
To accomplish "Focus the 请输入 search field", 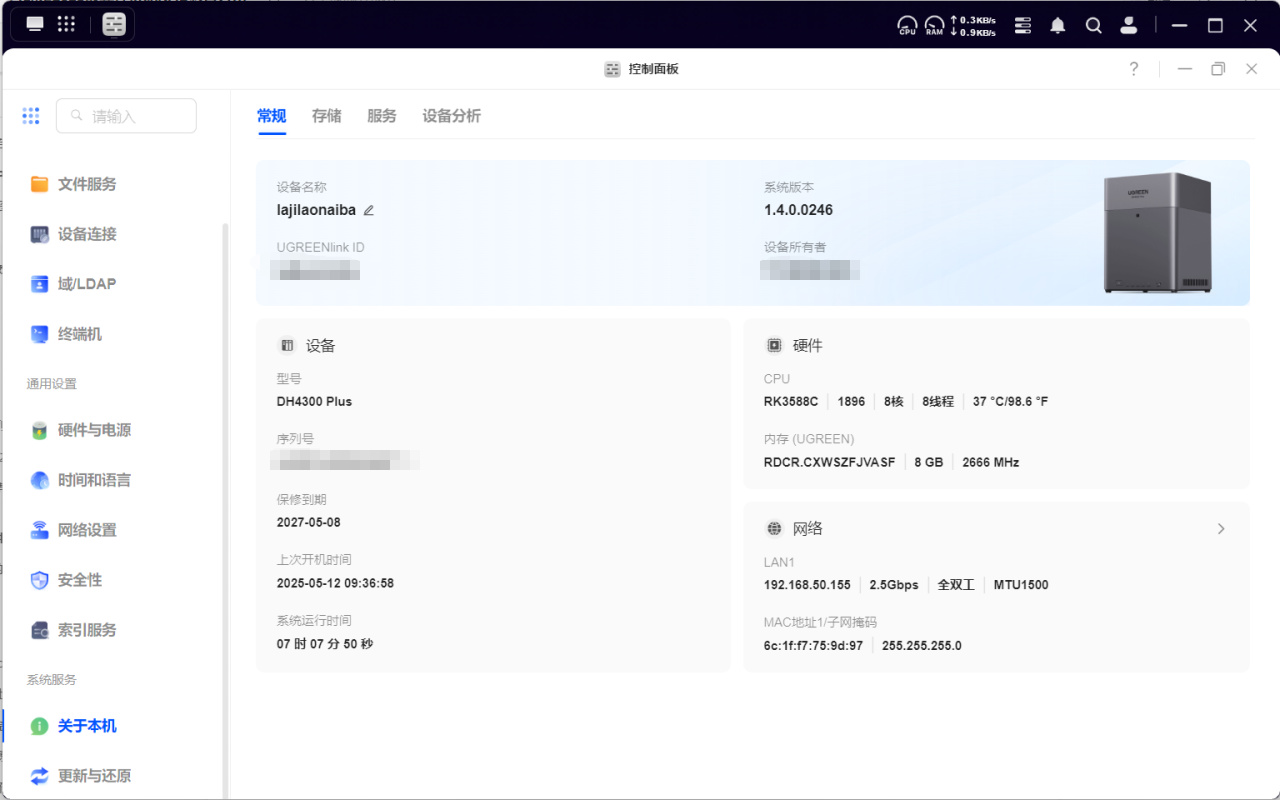I will click(126, 116).
